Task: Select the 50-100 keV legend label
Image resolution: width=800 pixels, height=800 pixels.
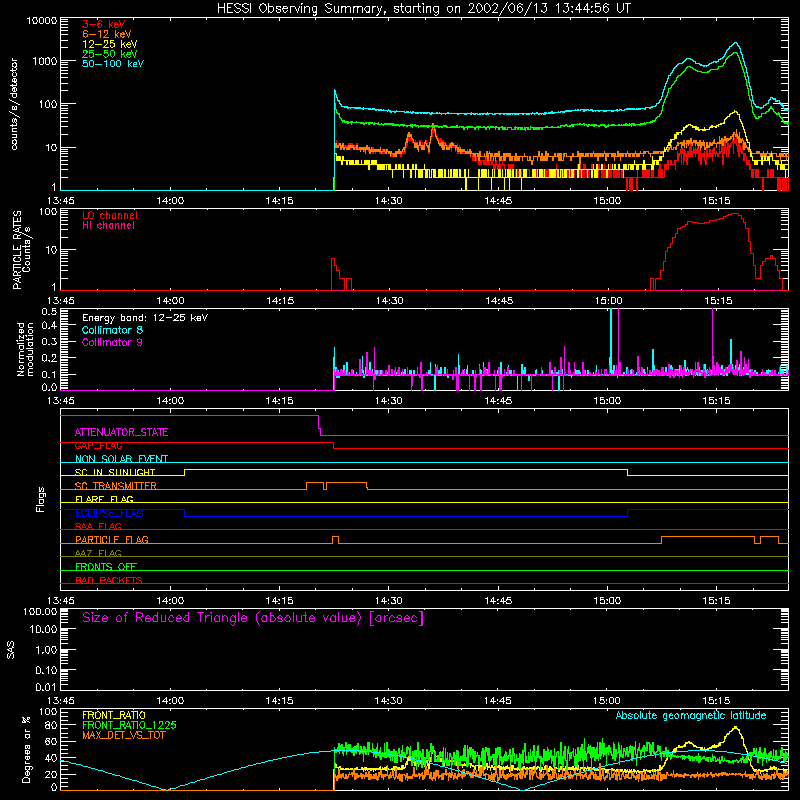Action: click(113, 64)
